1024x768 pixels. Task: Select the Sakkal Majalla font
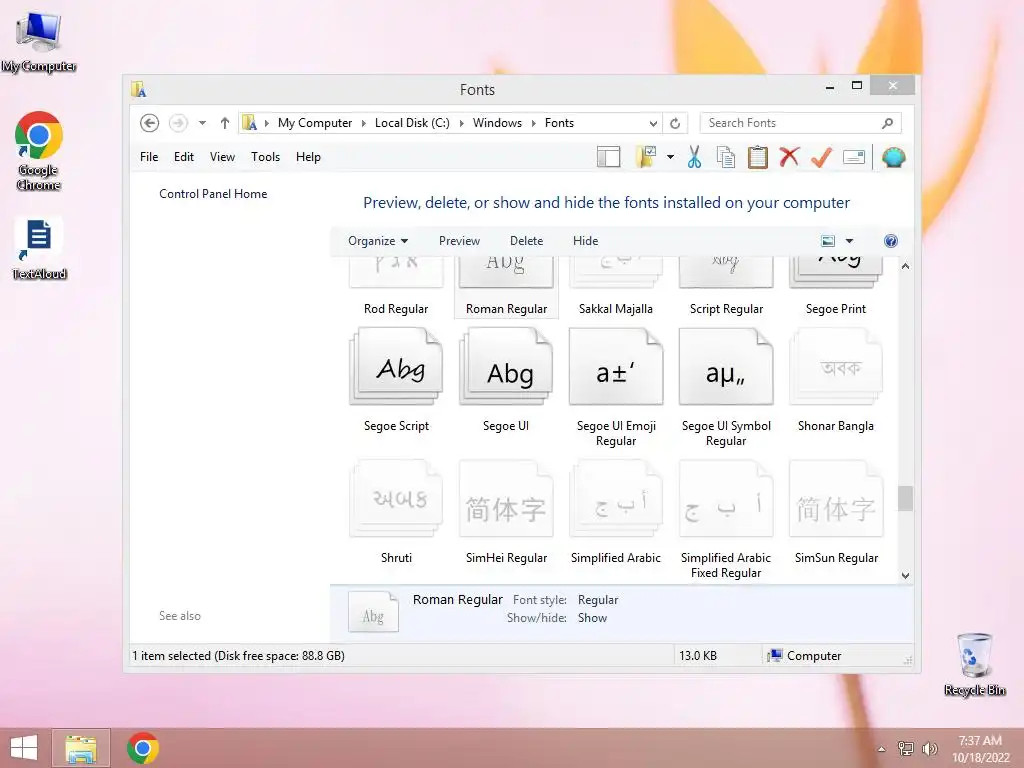pos(616,286)
